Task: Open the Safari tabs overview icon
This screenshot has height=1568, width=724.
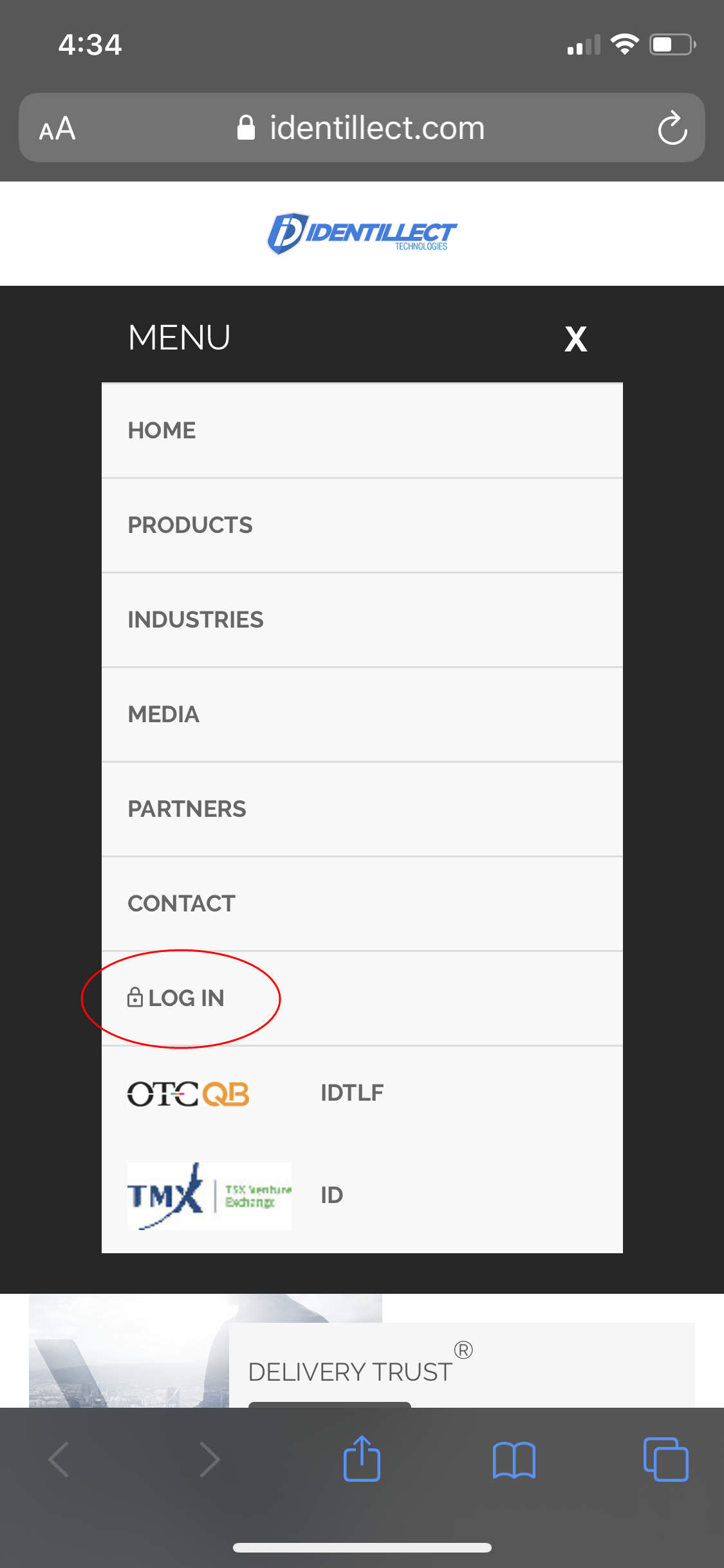Action: (x=665, y=1459)
